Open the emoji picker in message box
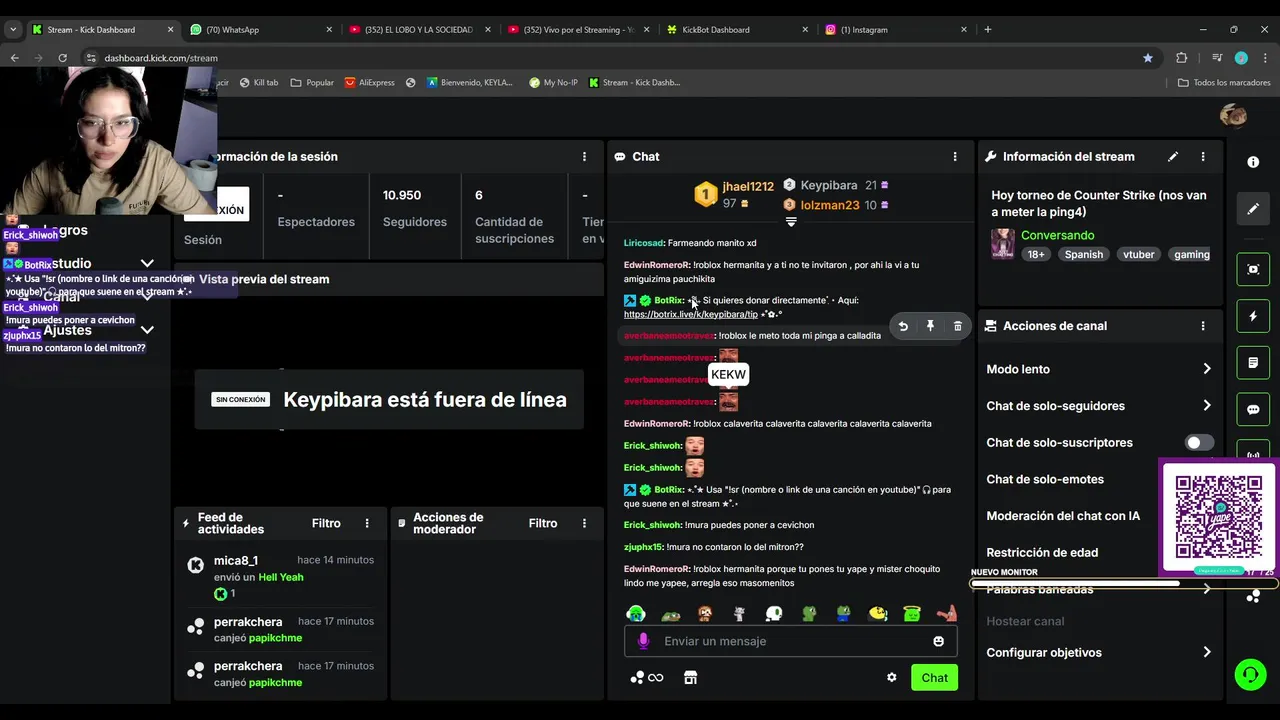Viewport: 1280px width, 720px height. coord(938,641)
